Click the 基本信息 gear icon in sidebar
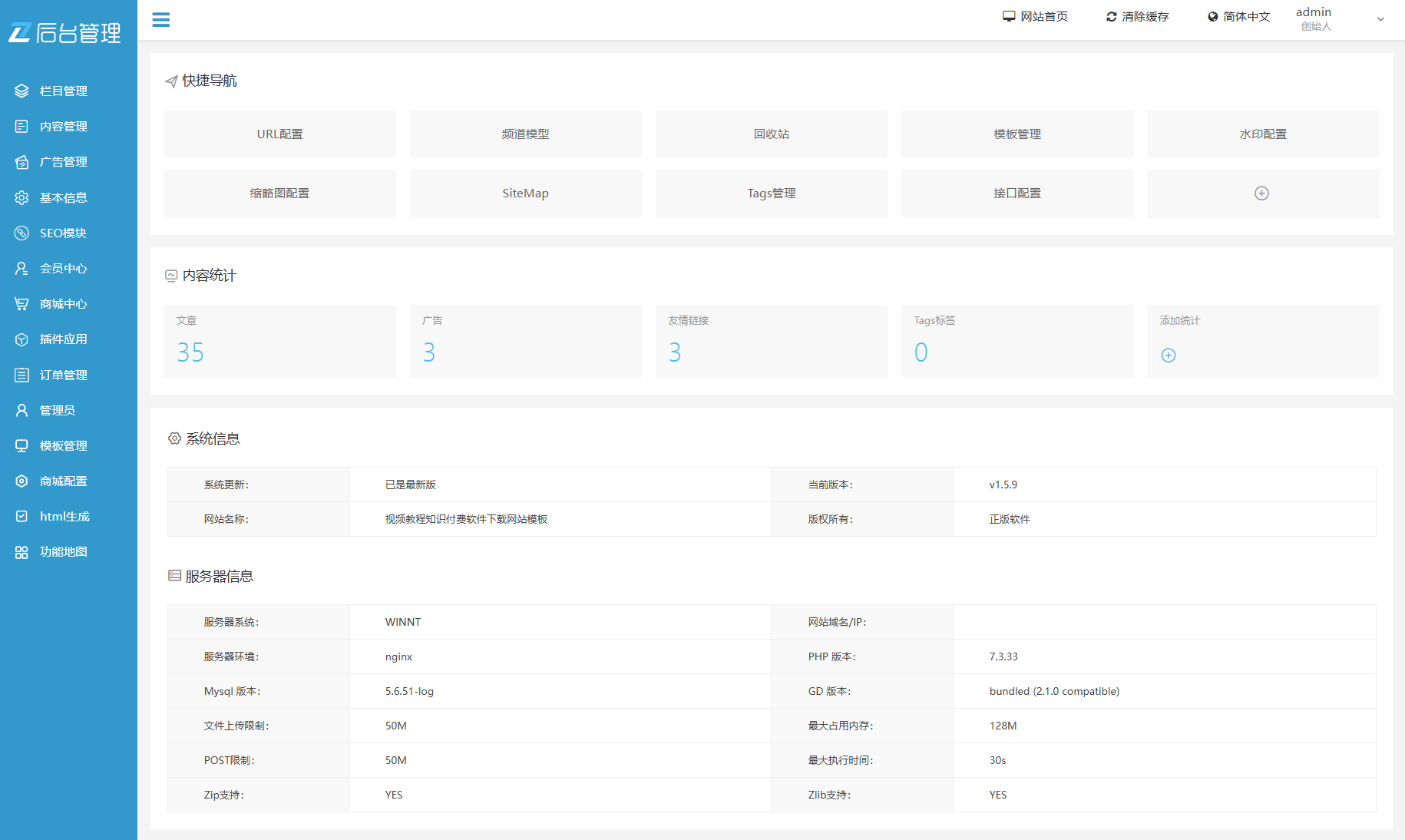 click(x=21, y=198)
